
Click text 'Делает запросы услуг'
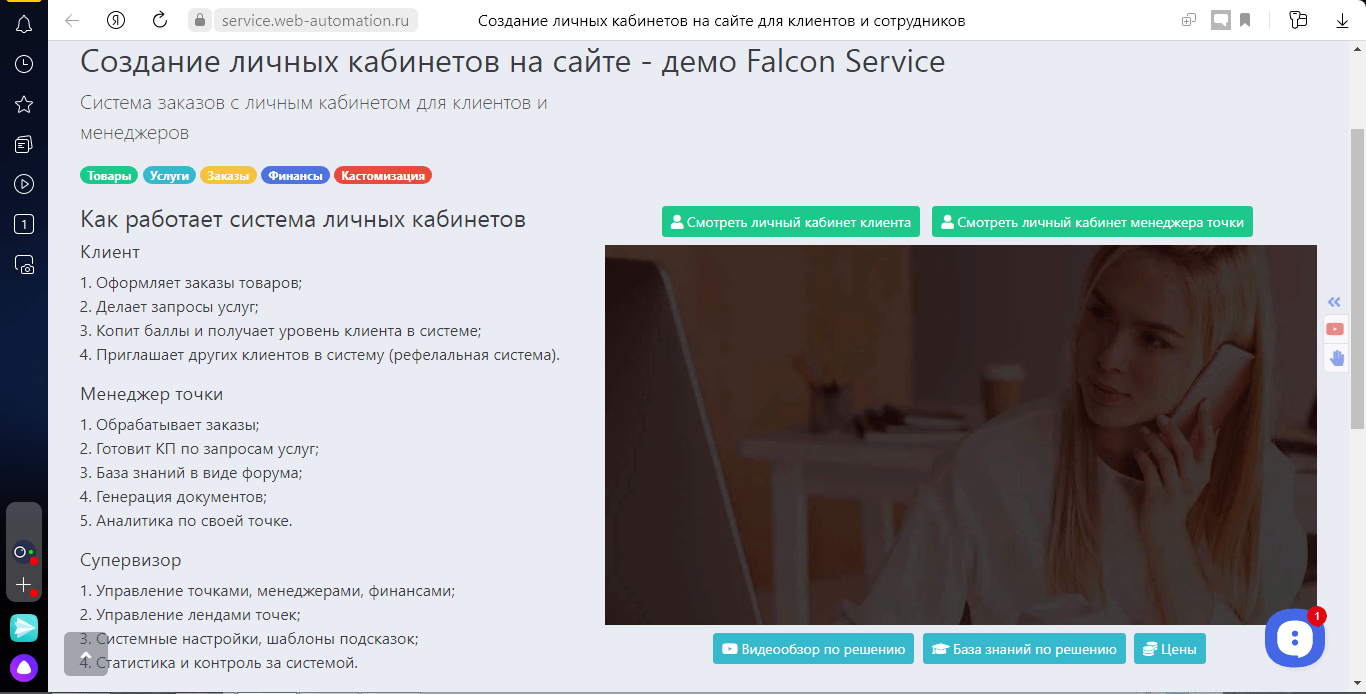tap(176, 307)
